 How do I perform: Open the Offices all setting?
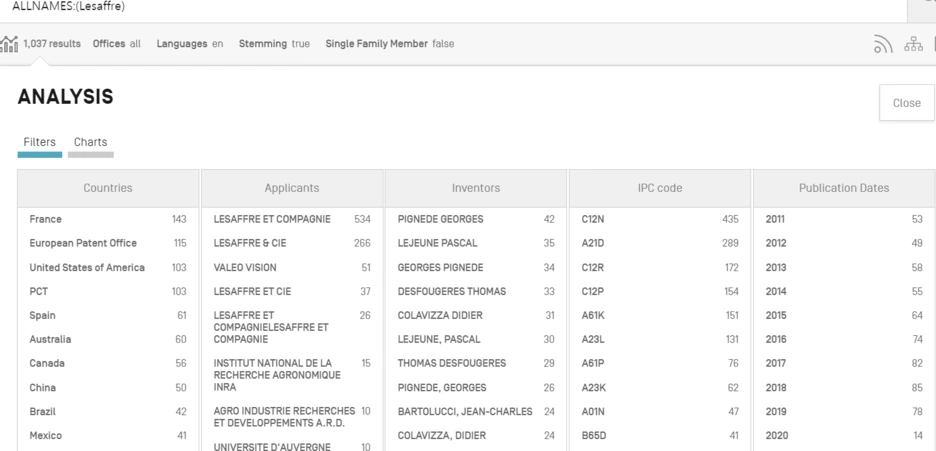pyautogui.click(x=117, y=44)
